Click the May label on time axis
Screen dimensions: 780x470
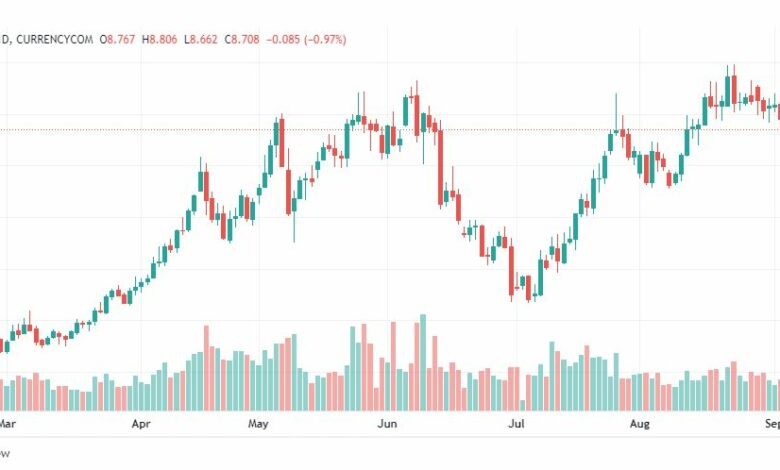[x=258, y=424]
